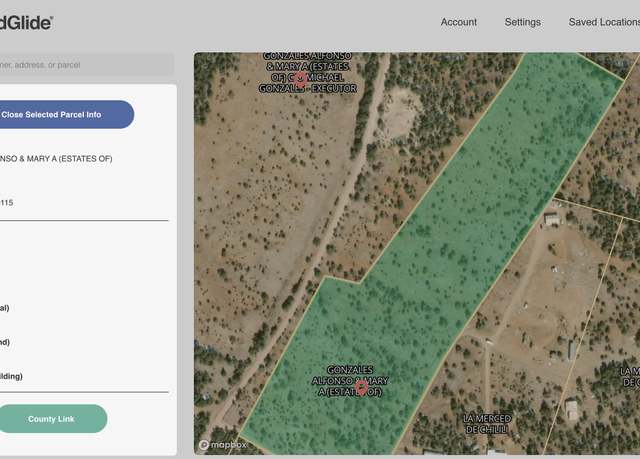Click the Mapbox logo on the map

coord(223,444)
